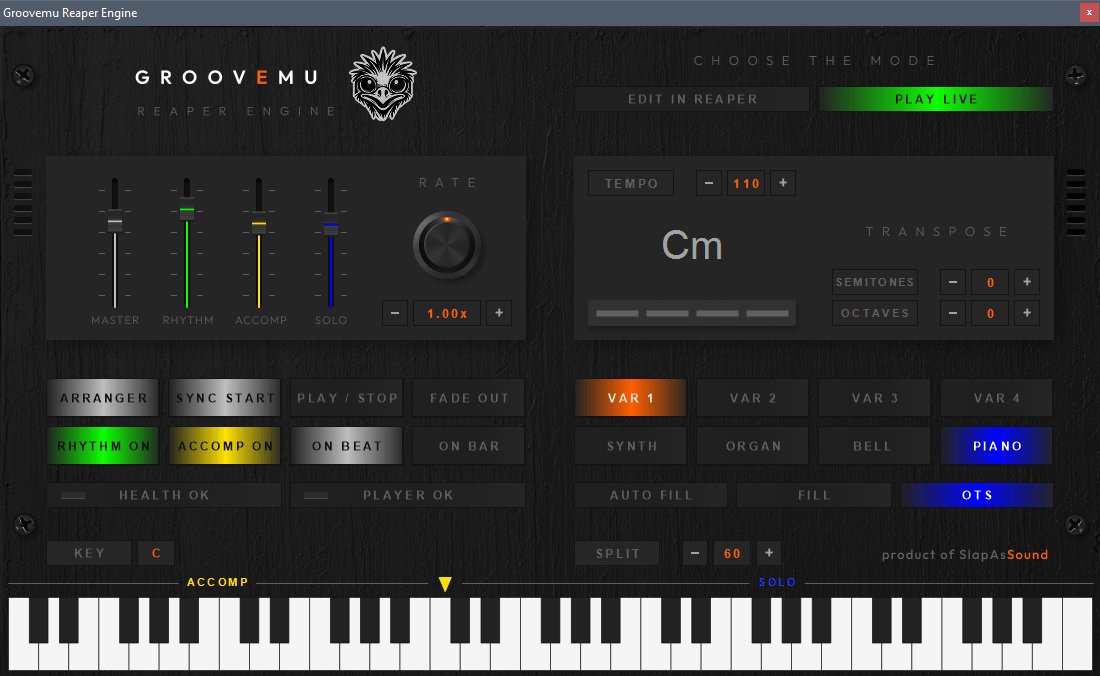The width and height of the screenshot is (1100, 676).
Task: Click the Tempo label button
Action: [x=631, y=183]
